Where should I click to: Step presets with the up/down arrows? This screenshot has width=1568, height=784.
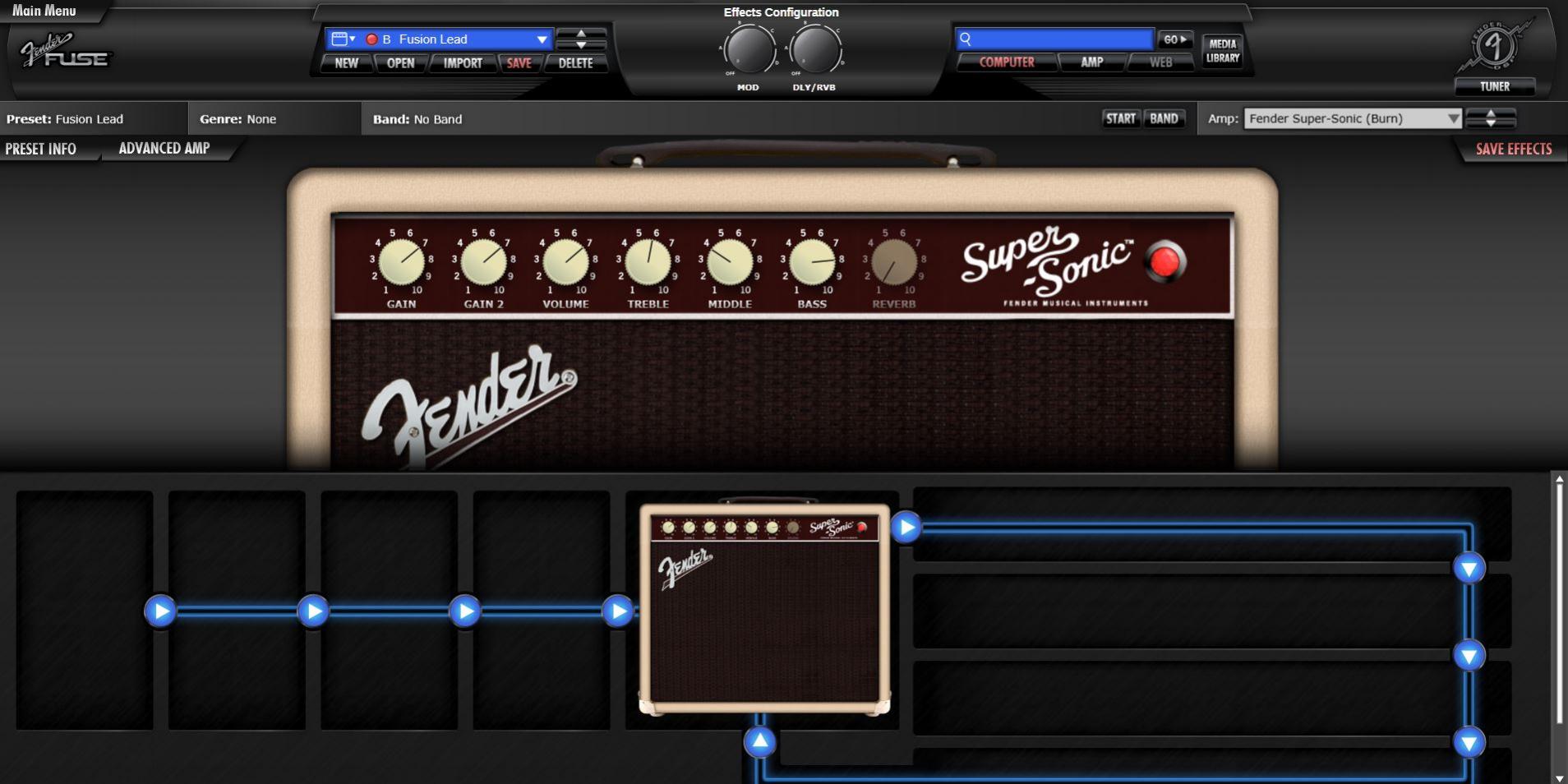[581, 39]
